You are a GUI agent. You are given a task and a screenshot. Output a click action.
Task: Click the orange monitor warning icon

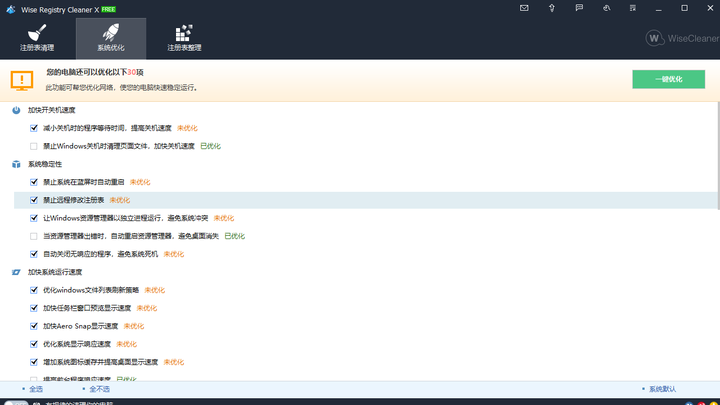[22, 81]
